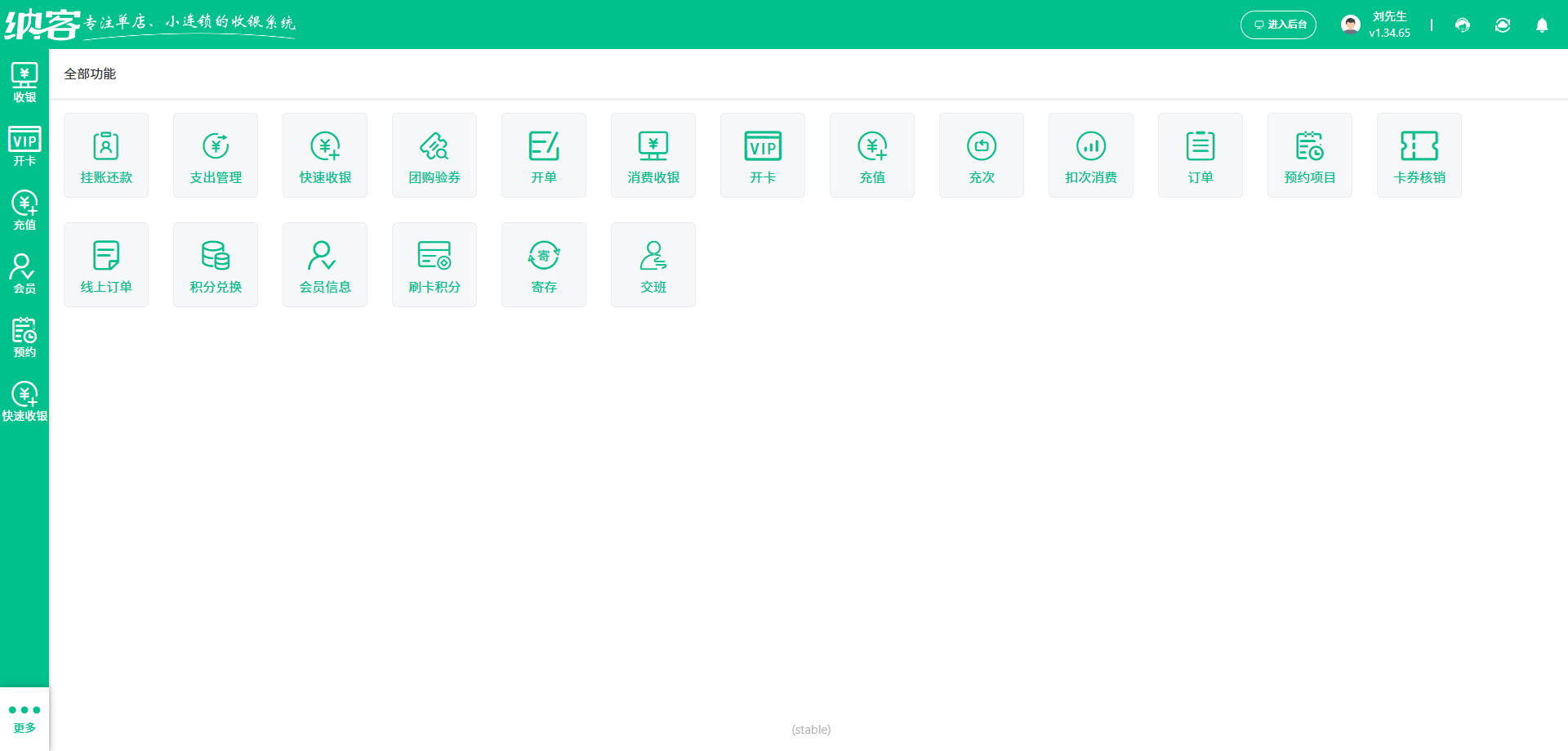Click the 进入后台 button
Image resolution: width=1568 pixels, height=751 pixels.
(1278, 25)
